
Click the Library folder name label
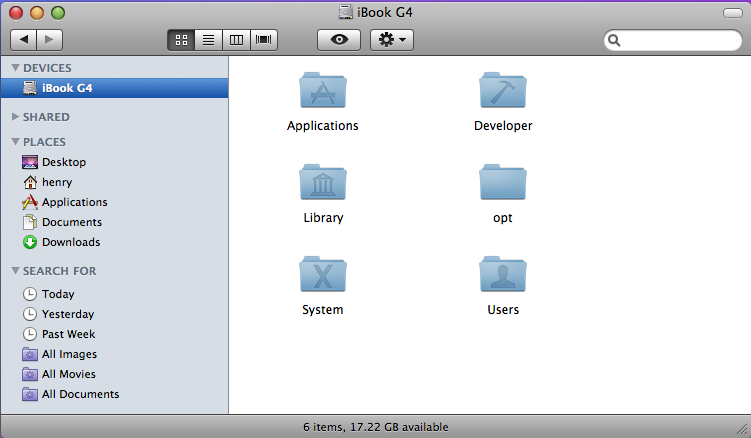323,218
